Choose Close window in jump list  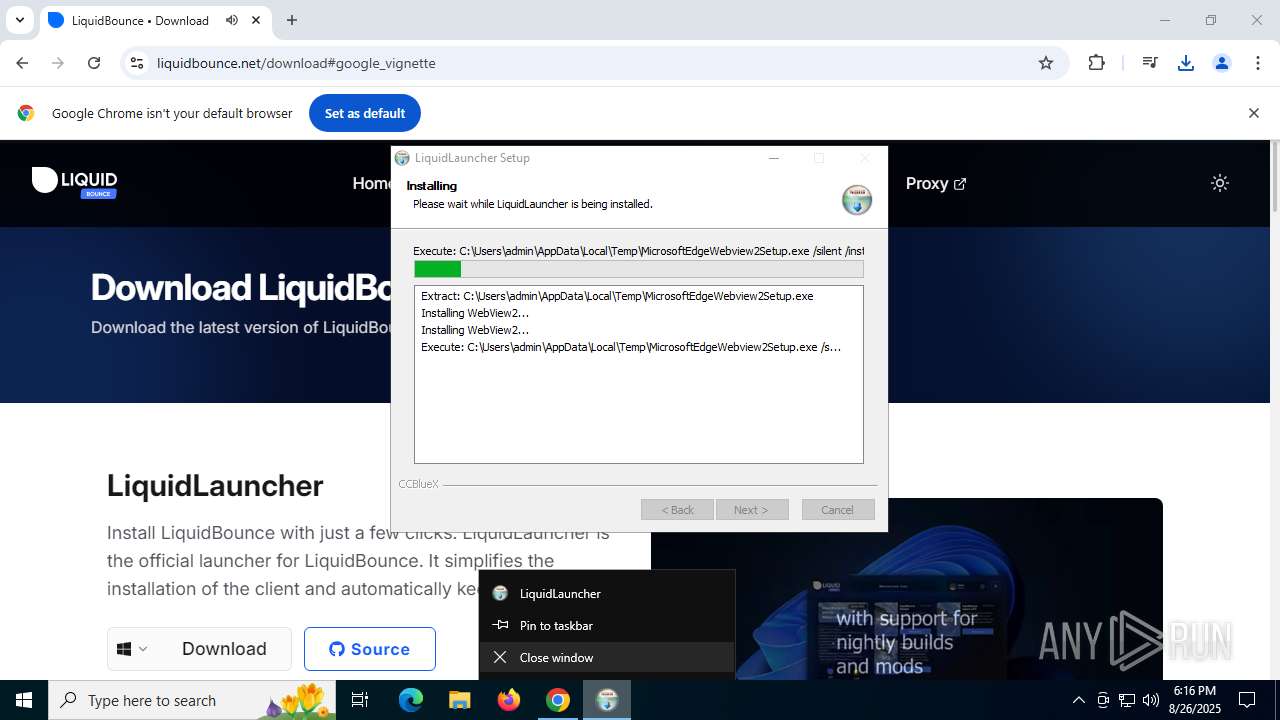[x=607, y=657]
